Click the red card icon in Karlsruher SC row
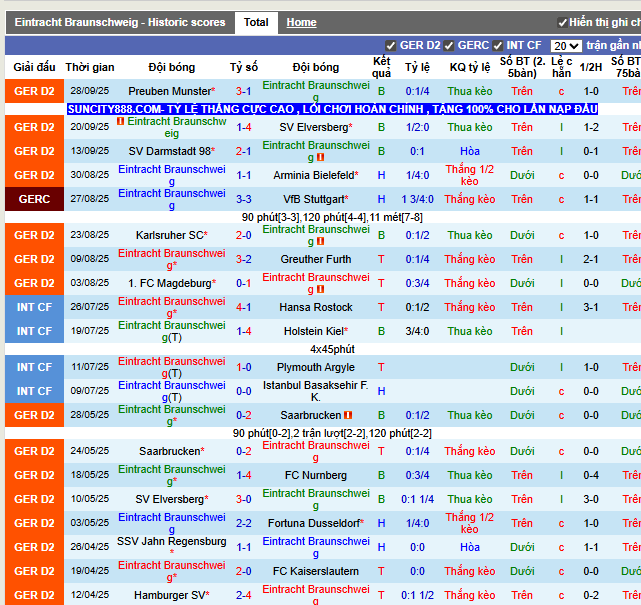 coord(320,242)
